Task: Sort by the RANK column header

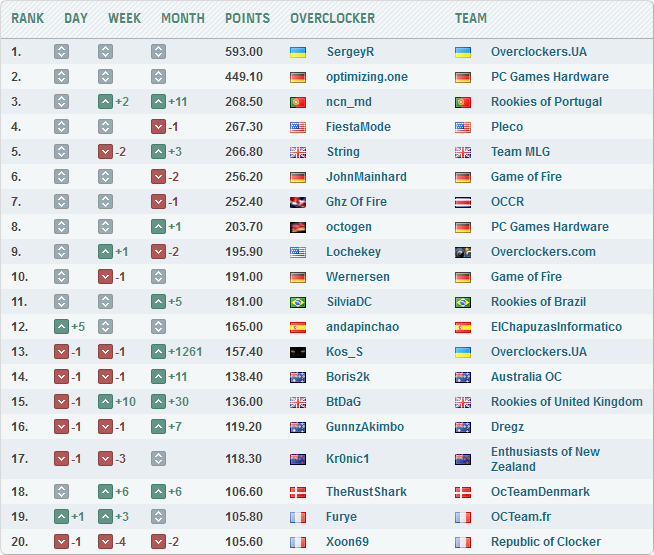Action: point(28,18)
